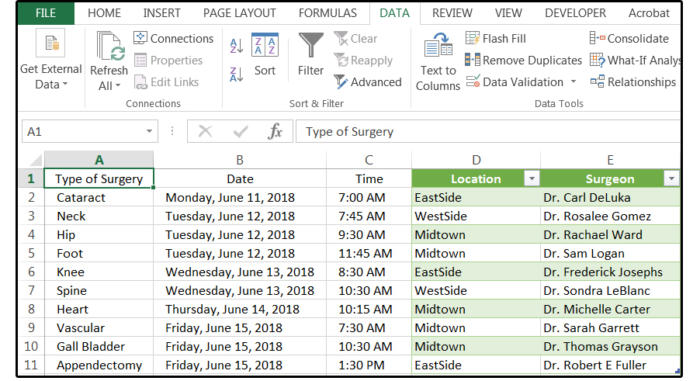Select the Date header cell
The image size is (700, 381).
240,179
